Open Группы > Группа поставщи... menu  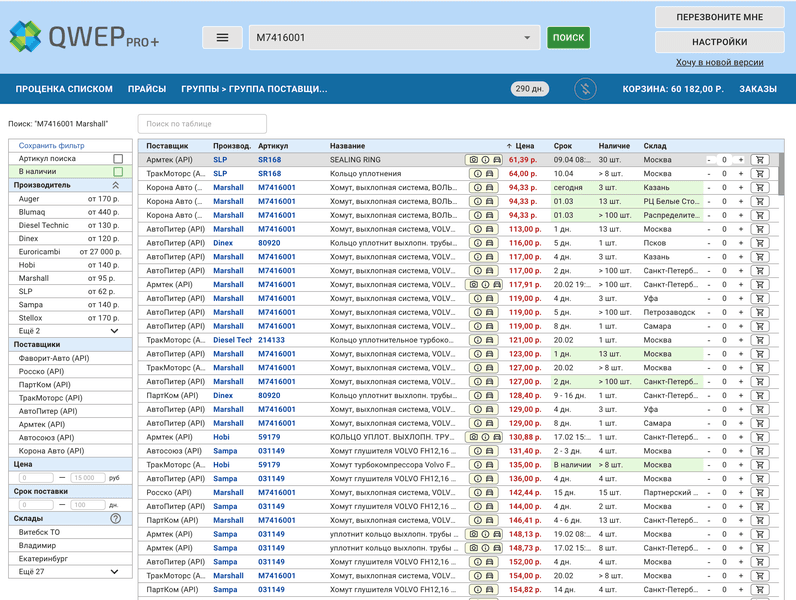[x=254, y=89]
